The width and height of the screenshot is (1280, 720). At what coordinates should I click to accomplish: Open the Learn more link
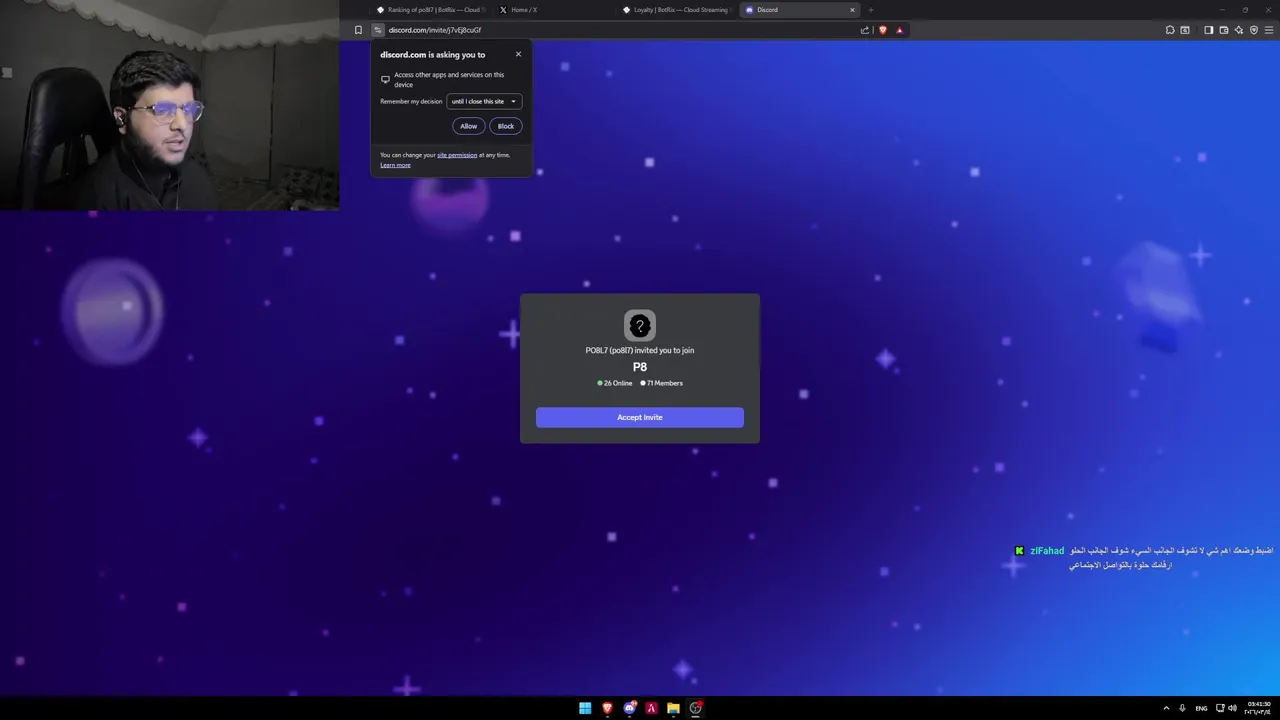pyautogui.click(x=395, y=165)
